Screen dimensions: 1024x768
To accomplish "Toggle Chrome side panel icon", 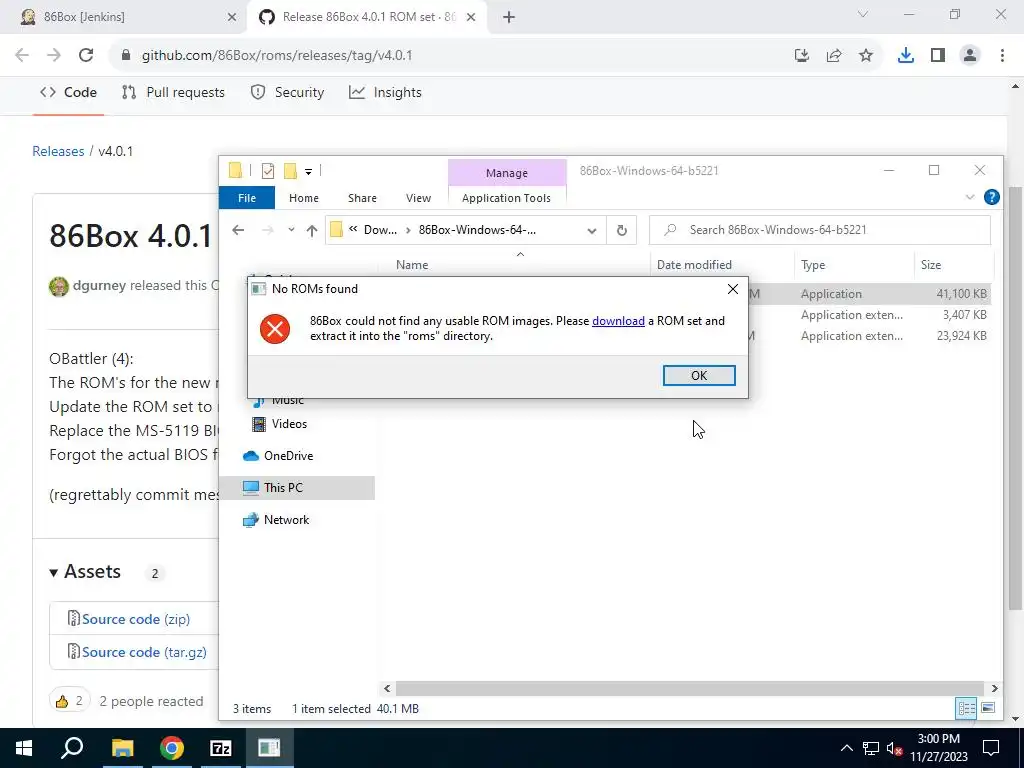I will (938, 56).
